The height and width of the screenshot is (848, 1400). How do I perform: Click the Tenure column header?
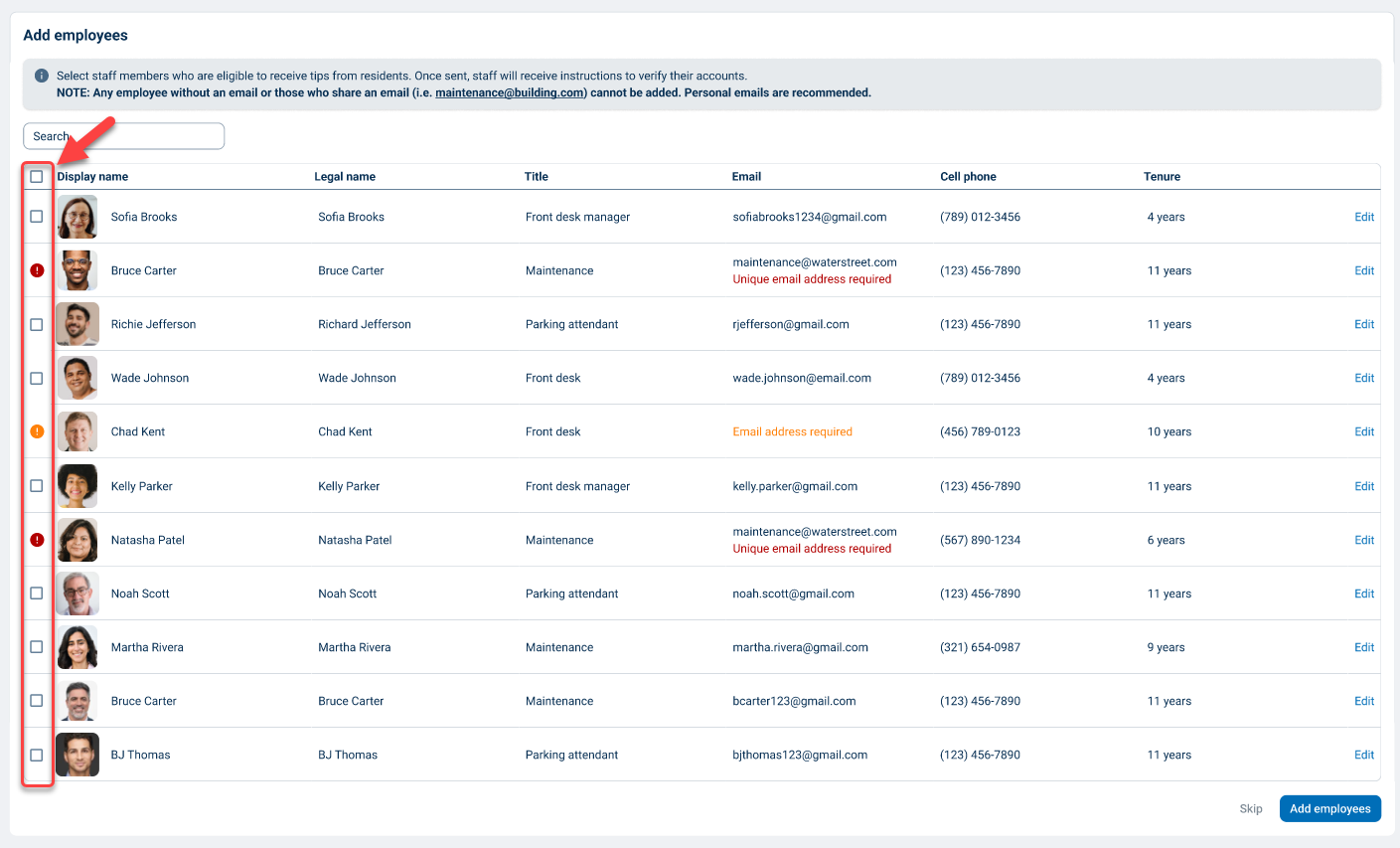point(1162,177)
